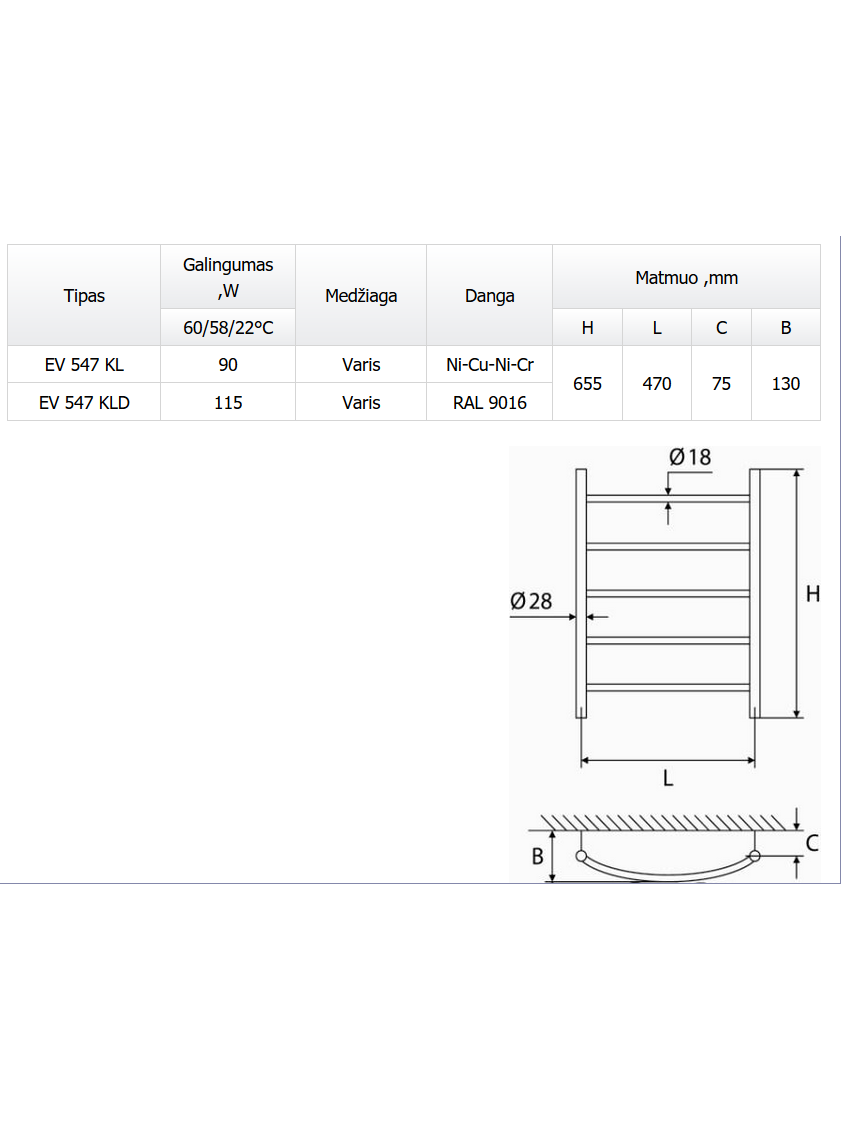Click the "Ø28" label in the drawing

click(x=531, y=601)
